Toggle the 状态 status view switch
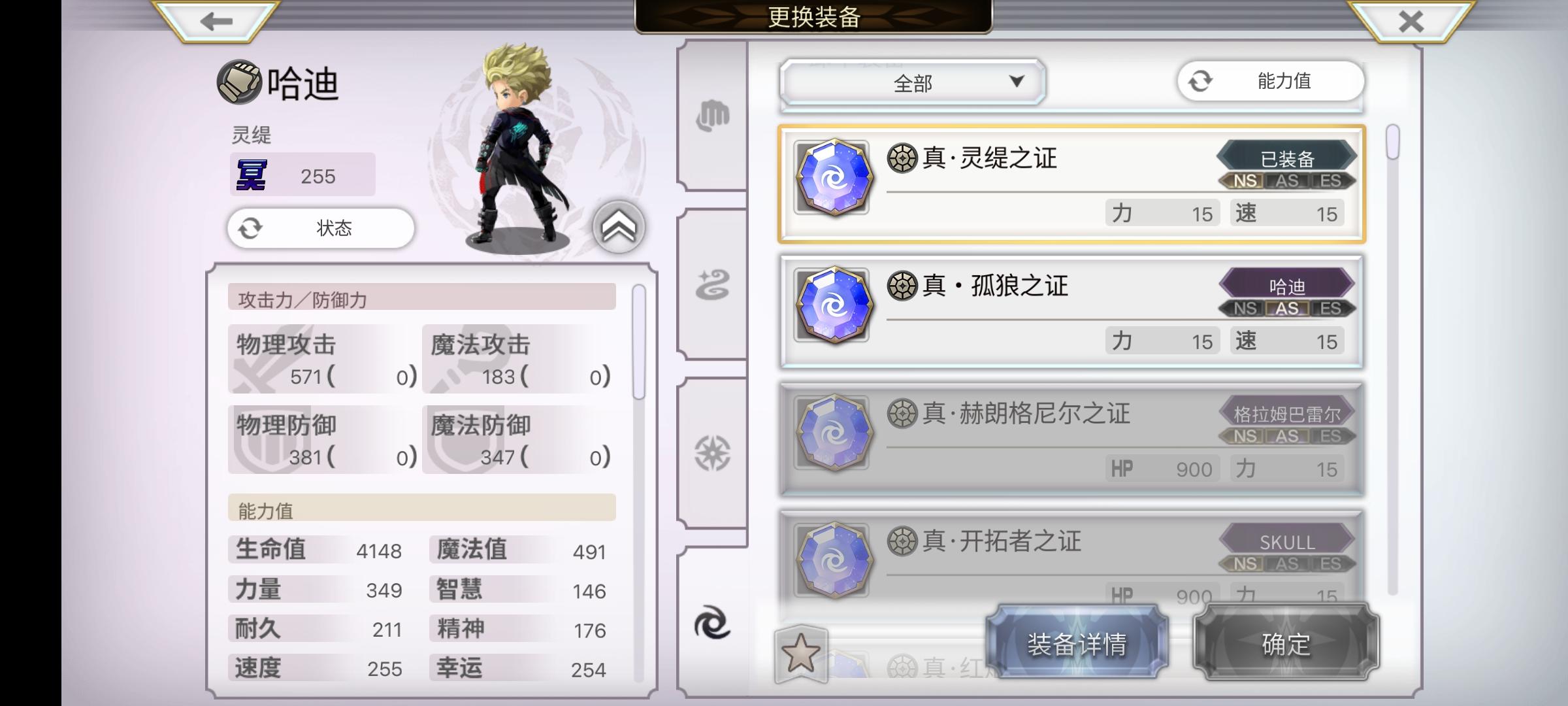The height and width of the screenshot is (706, 1568). [x=321, y=228]
